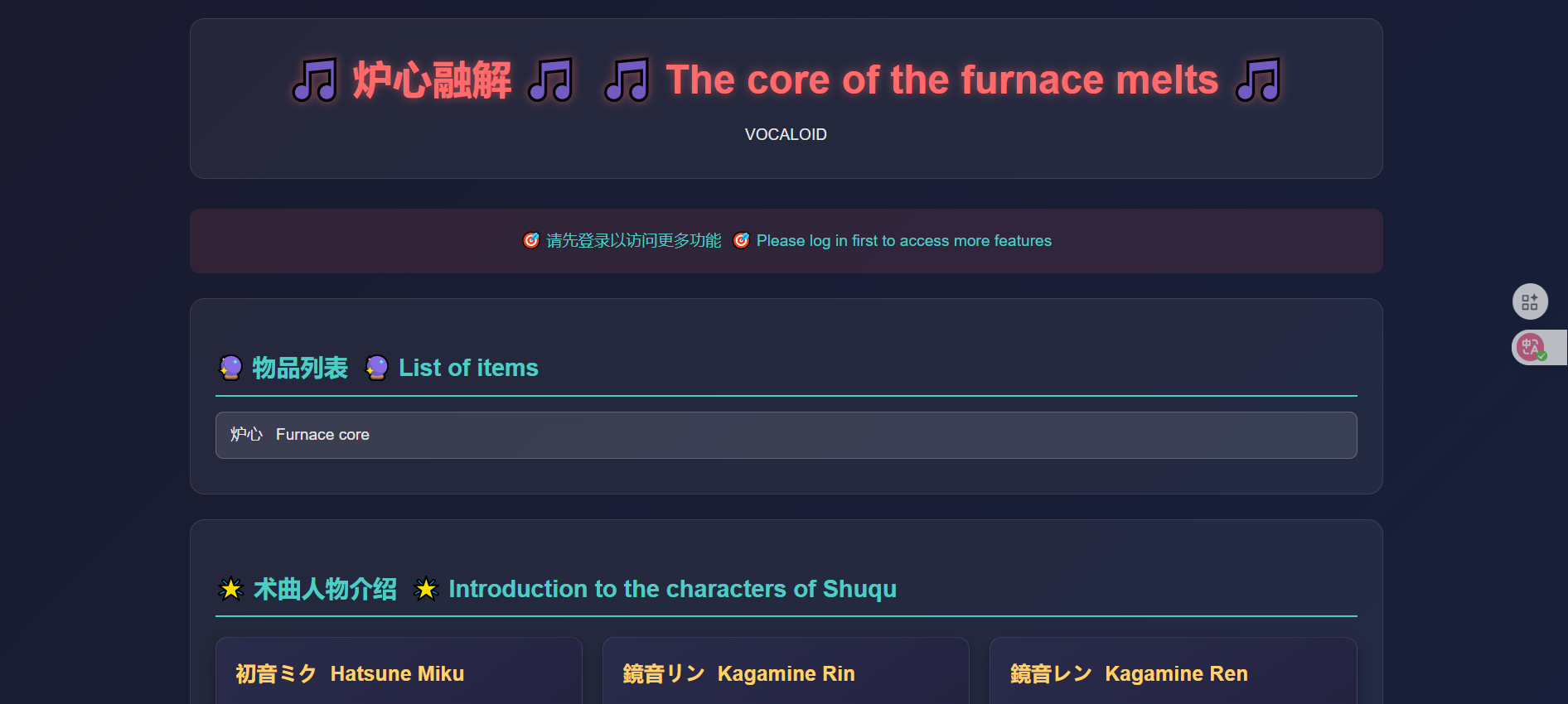Click the grid-plus extension icon on right edge

point(1530,301)
